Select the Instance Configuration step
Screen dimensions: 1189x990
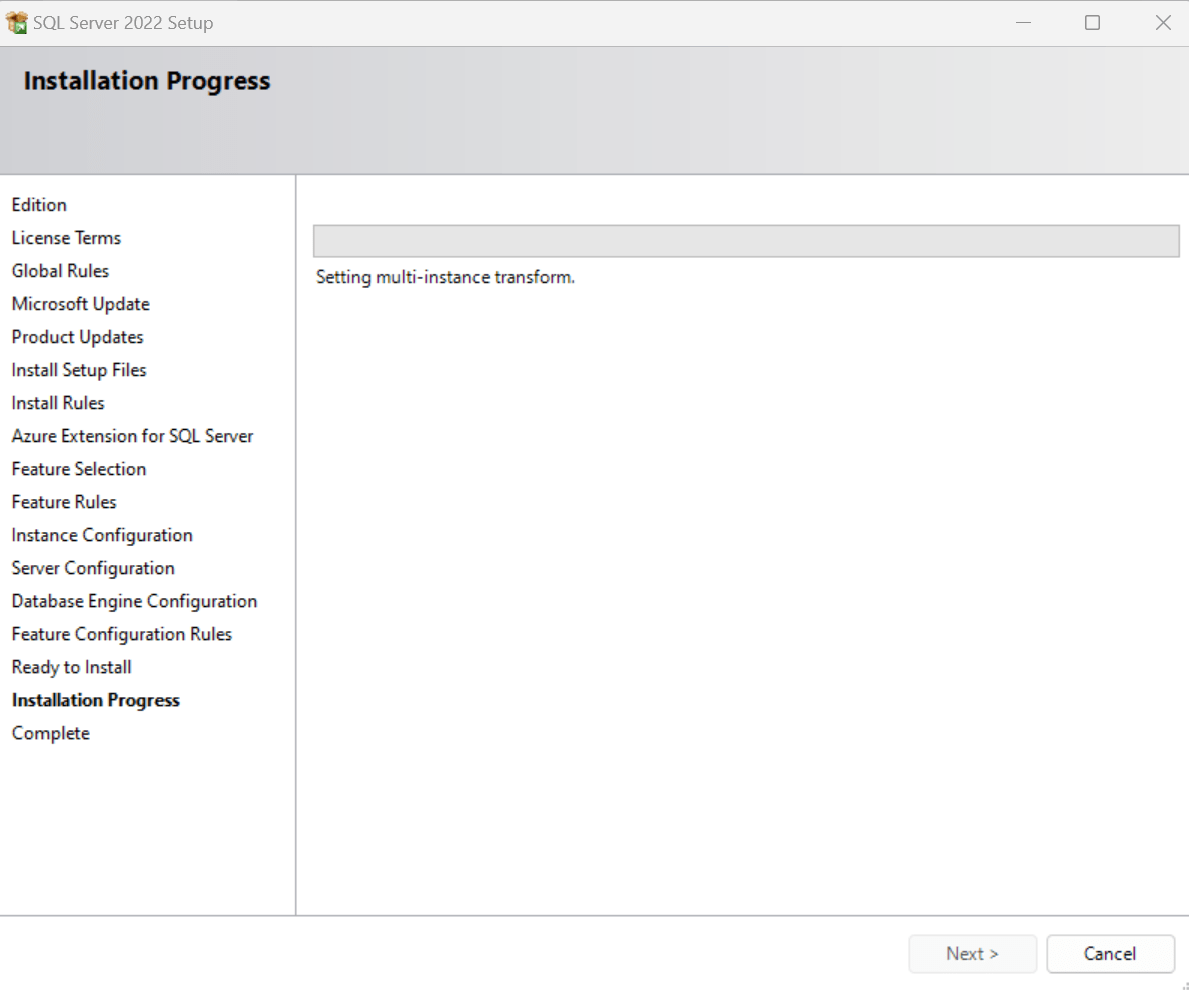pyautogui.click(x=102, y=535)
